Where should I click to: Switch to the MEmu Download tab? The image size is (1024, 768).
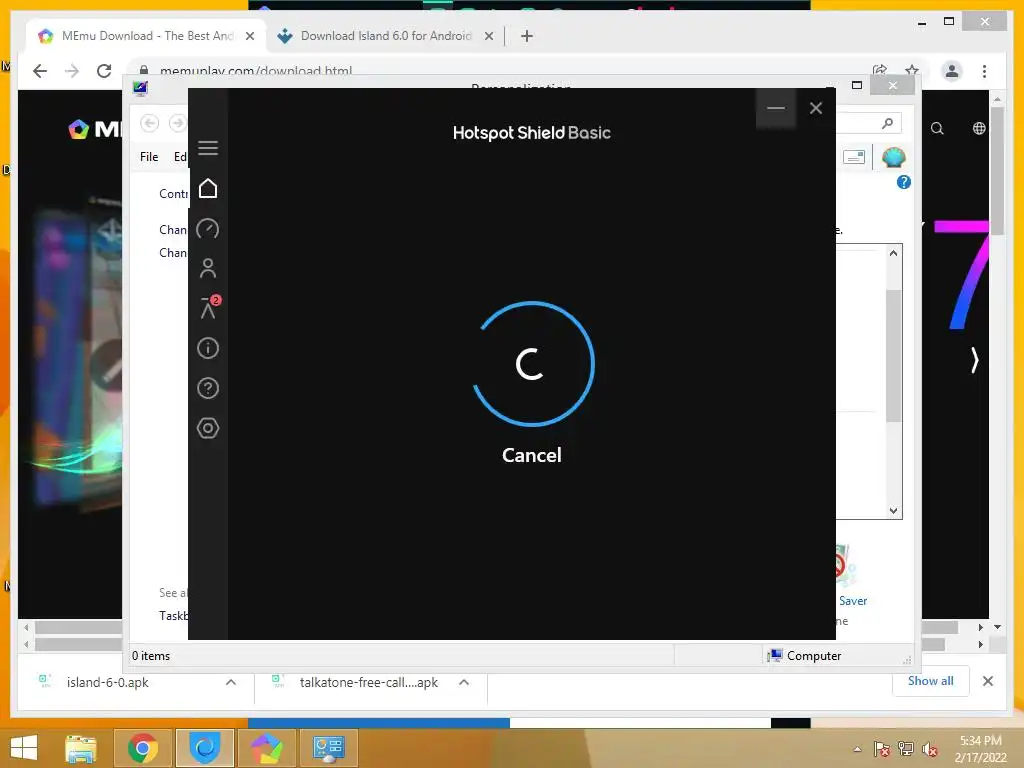click(146, 36)
